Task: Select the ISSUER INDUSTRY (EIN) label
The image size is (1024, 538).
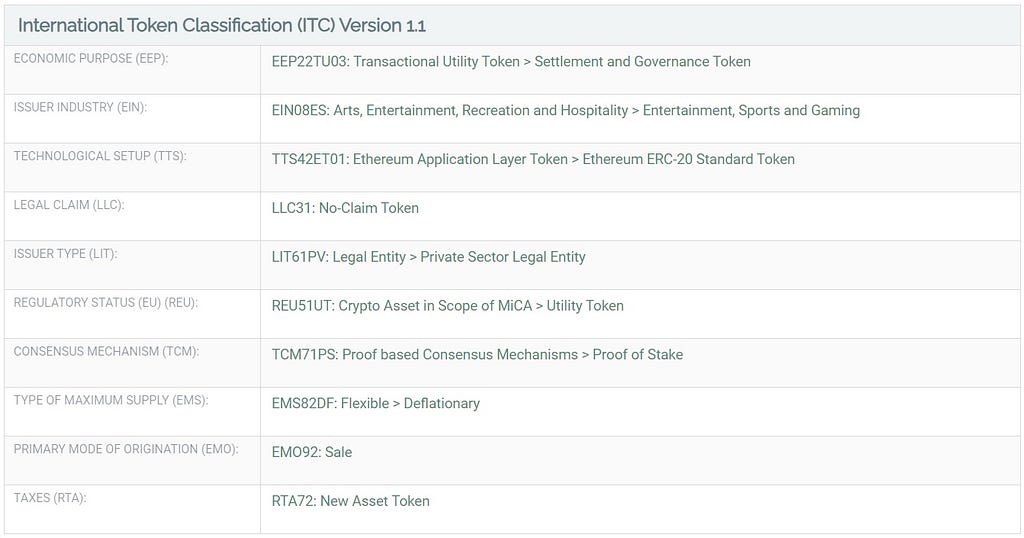Action: point(80,107)
